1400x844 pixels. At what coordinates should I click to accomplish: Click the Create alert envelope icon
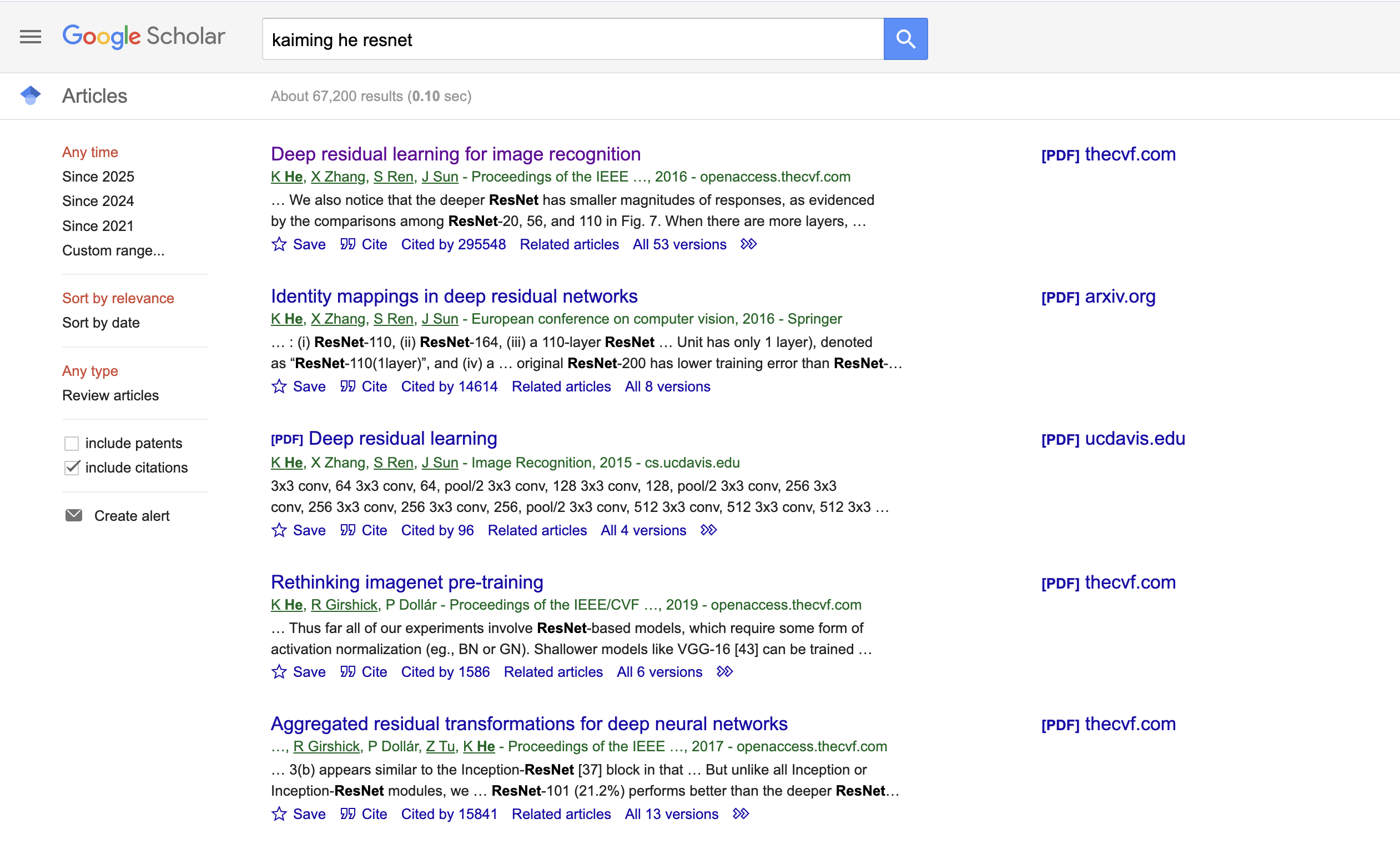(x=74, y=515)
